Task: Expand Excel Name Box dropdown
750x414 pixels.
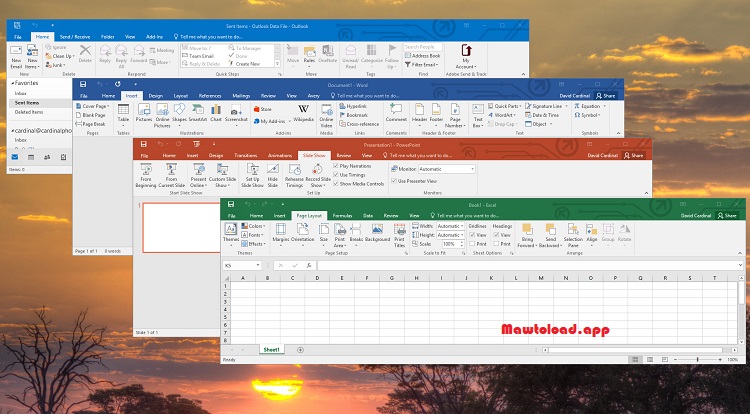Action: pyautogui.click(x=258, y=265)
